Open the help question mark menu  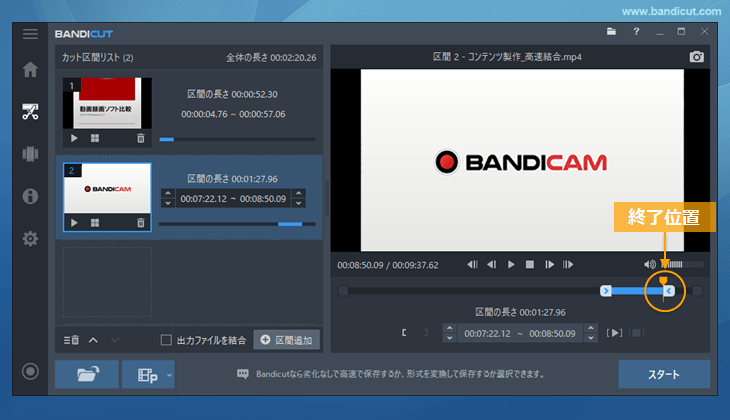(x=637, y=33)
